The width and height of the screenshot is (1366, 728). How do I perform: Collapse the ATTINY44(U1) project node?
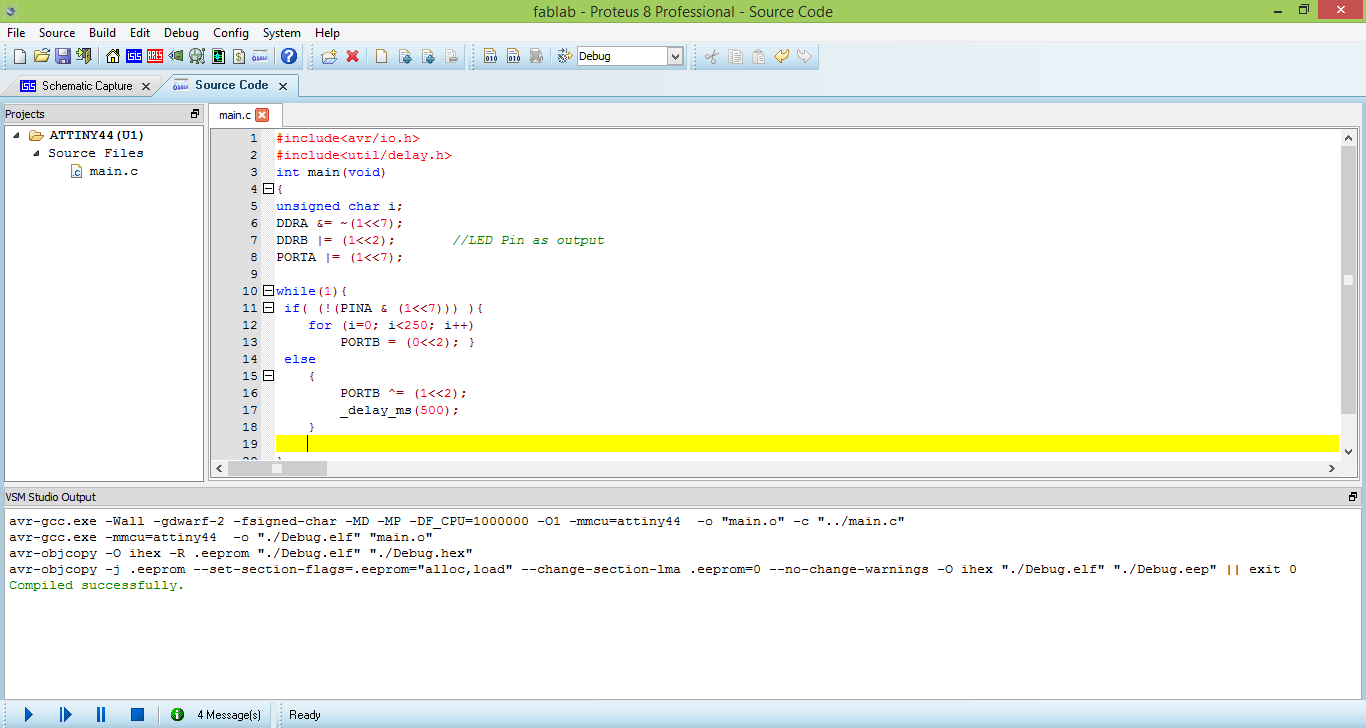click(x=18, y=135)
